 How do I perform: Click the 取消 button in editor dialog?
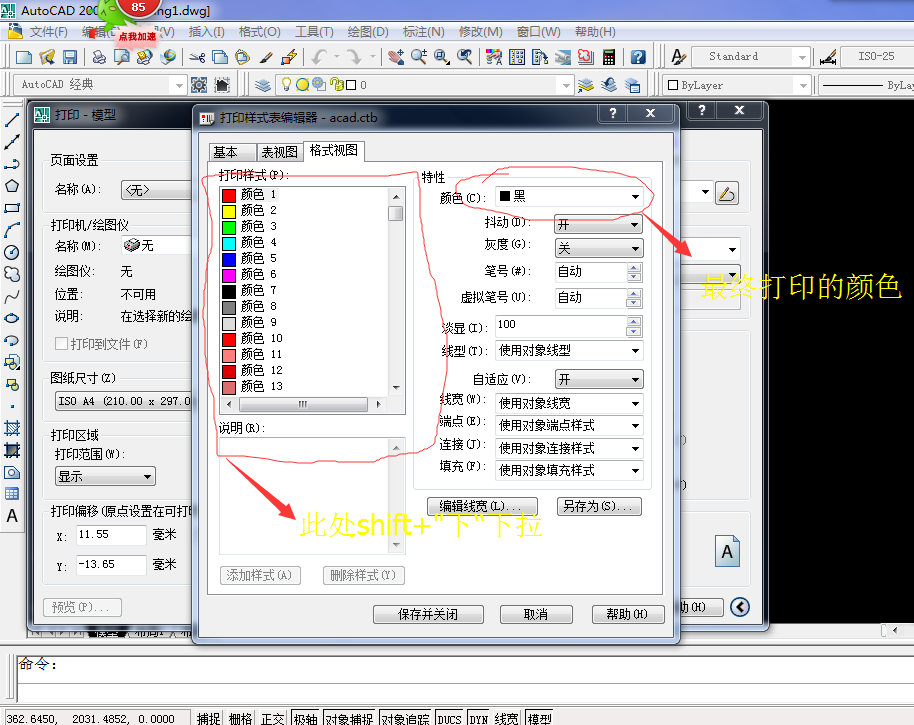coord(536,614)
